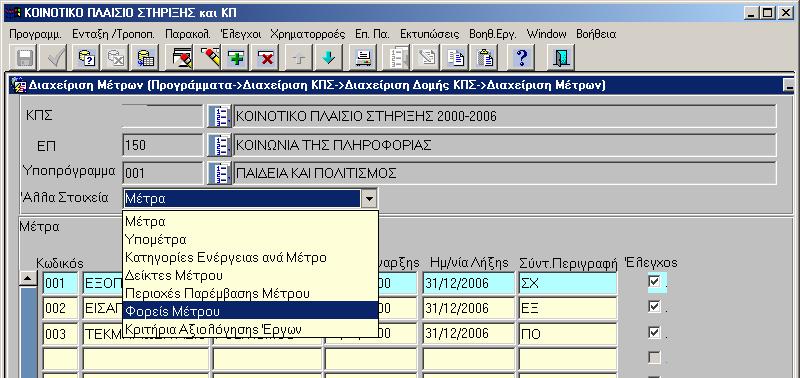Select Περιοχές Παρέμβασης Μέτρου option
800x378 pixels.
251,293
